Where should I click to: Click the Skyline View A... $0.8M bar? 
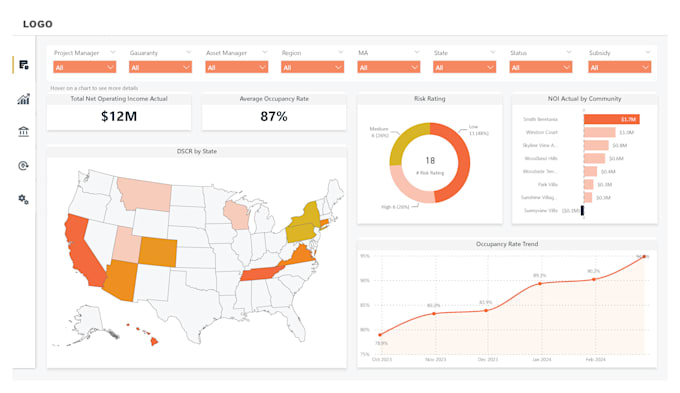coord(596,145)
